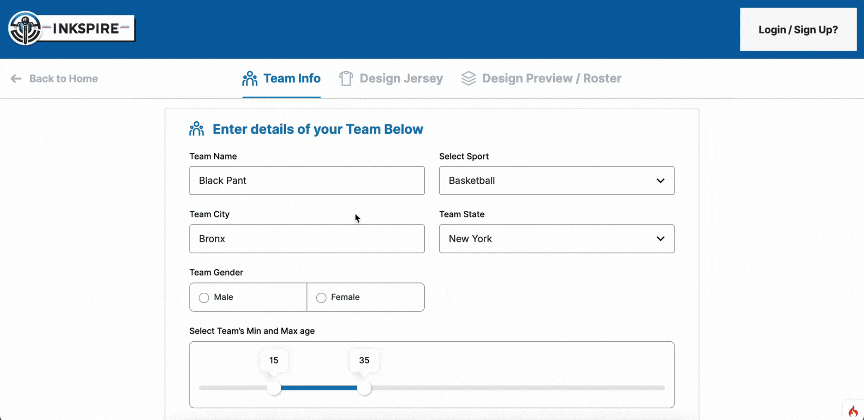
Task: Click the Design Preview layers icon
Action: point(468,78)
